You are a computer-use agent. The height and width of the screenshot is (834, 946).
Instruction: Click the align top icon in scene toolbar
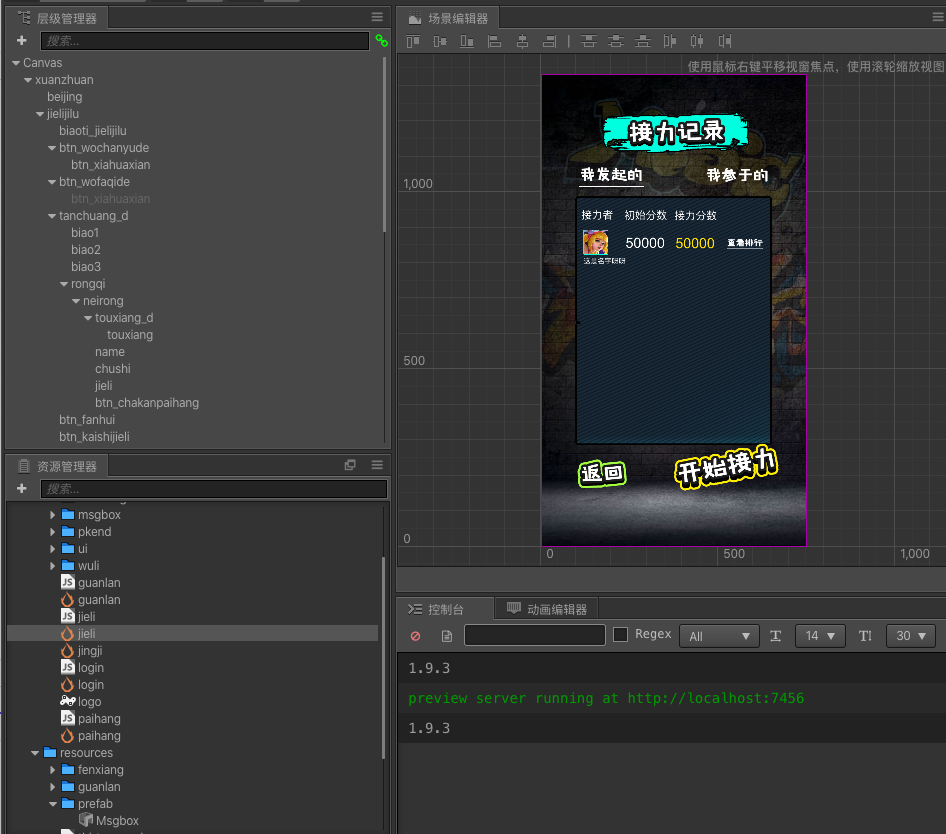click(x=413, y=41)
